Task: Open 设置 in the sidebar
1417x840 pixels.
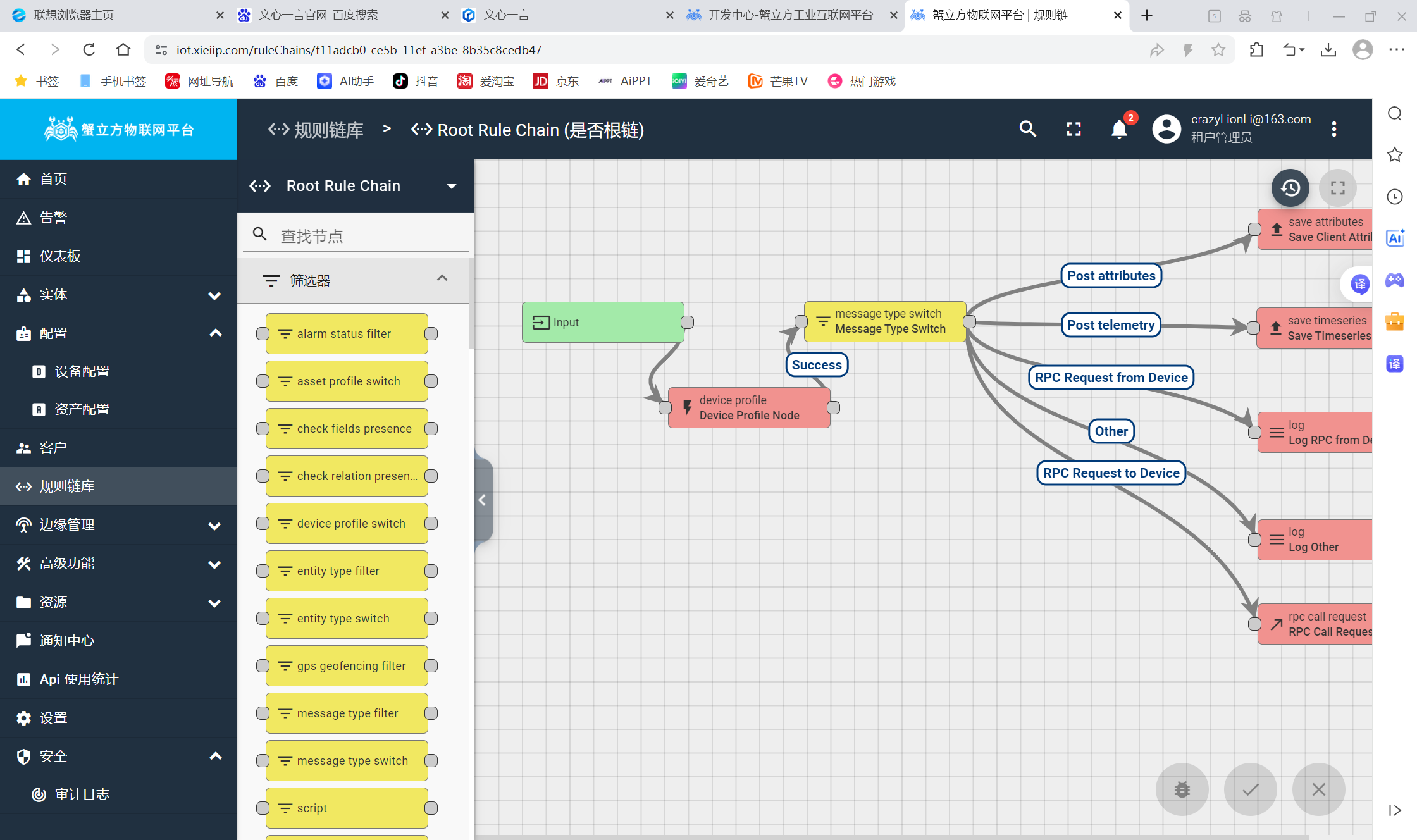Action: (119, 718)
